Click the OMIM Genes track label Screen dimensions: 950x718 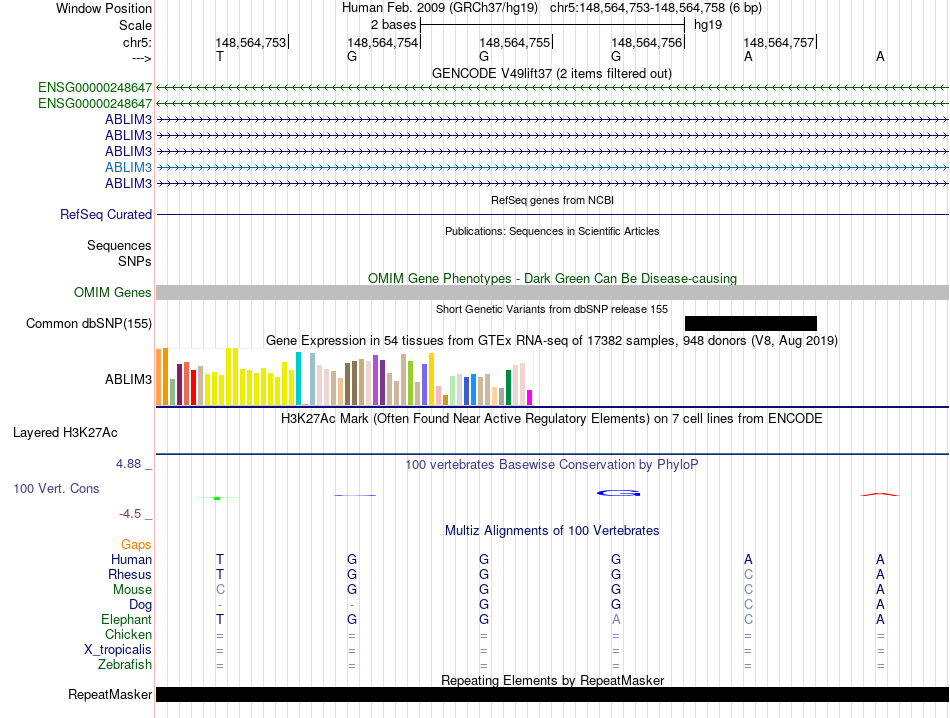(112, 293)
